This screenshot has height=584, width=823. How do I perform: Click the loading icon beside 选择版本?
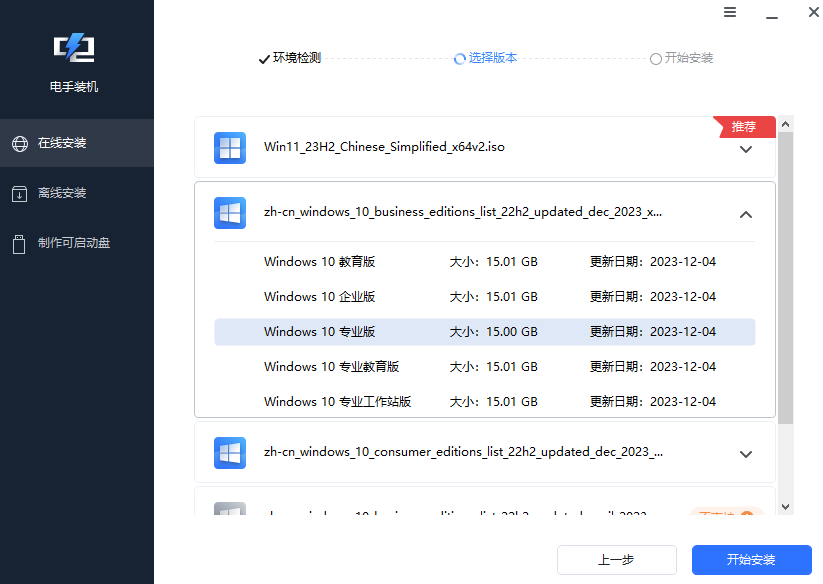coord(458,58)
